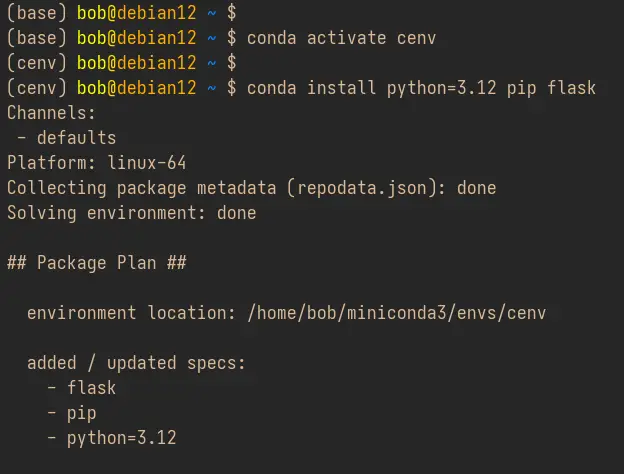Image resolution: width=624 pixels, height=474 pixels.
Task: Click 'flask' in the conda install command
Action: click(571, 88)
